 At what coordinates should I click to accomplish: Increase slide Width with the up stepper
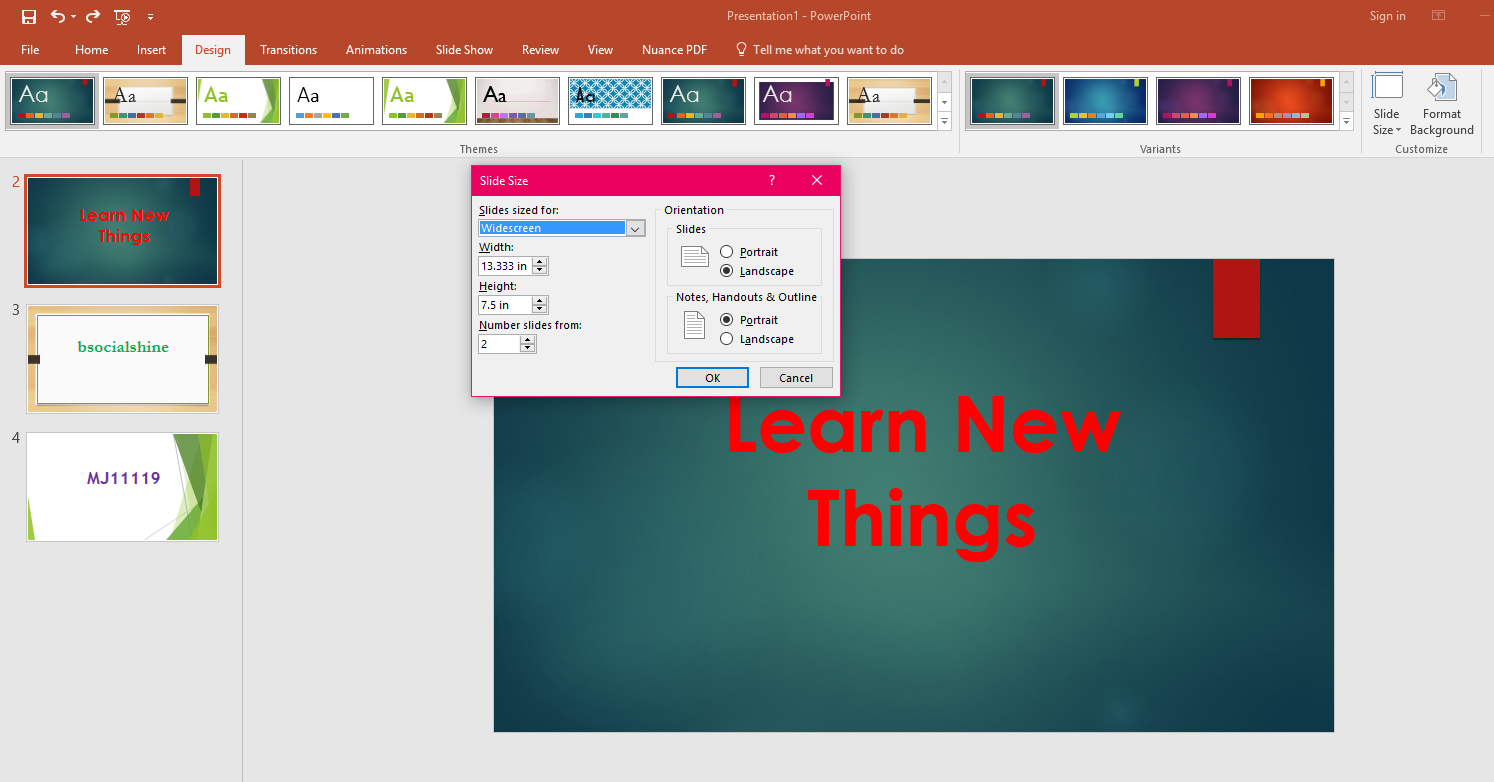(540, 261)
